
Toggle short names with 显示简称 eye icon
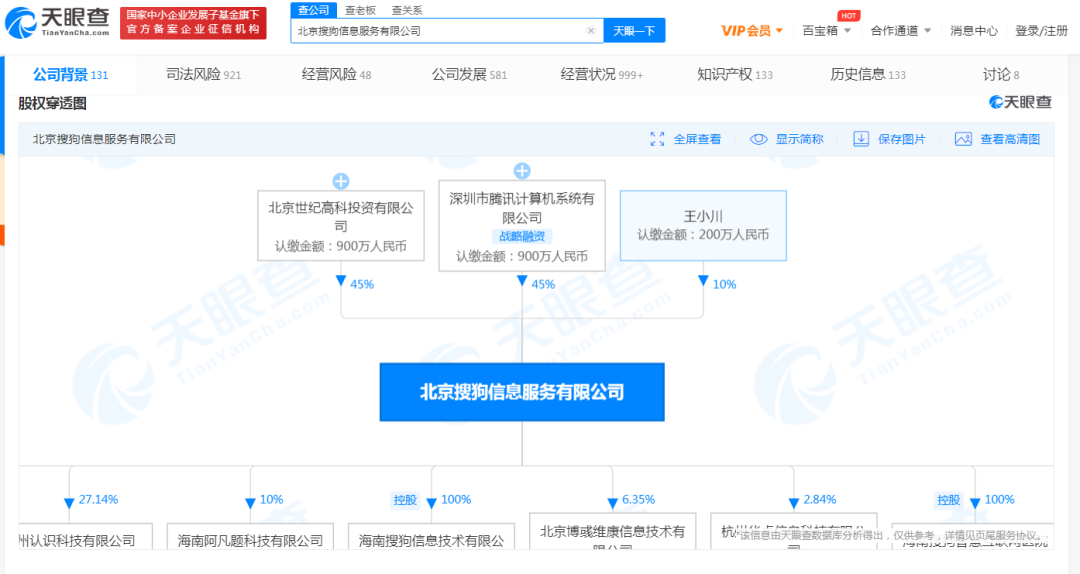click(758, 139)
